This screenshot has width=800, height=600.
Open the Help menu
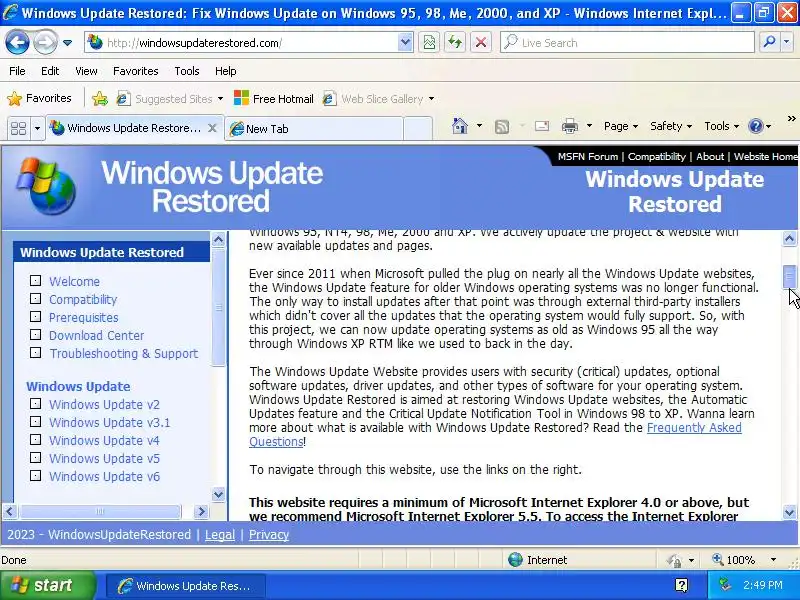tap(226, 71)
